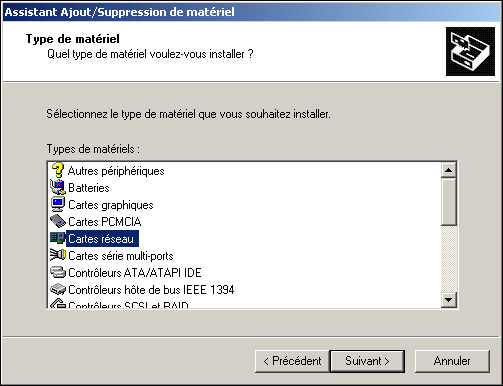
Task: Click the IEEE 1394 bus host controller icon
Action: pyautogui.click(x=57, y=289)
